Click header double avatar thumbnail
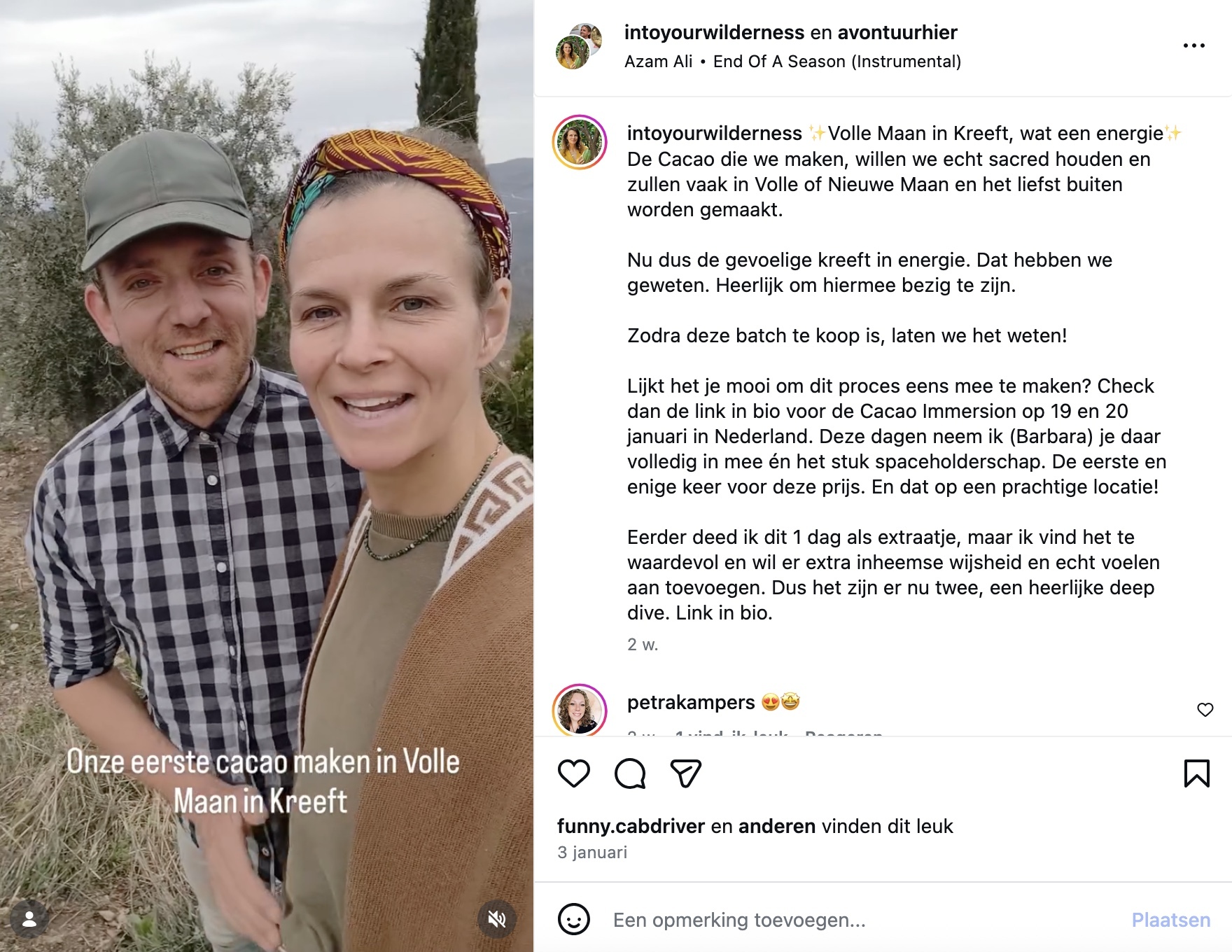Image resolution: width=1232 pixels, height=952 pixels. pyautogui.click(x=579, y=45)
